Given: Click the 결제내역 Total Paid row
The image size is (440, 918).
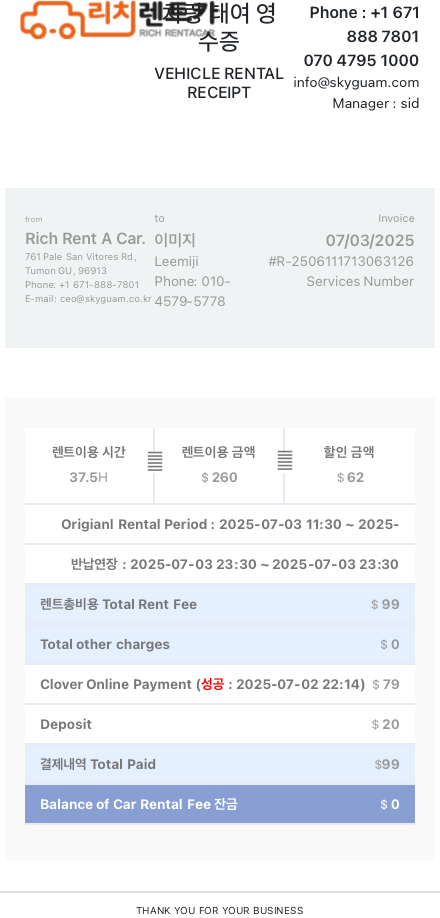Looking at the screenshot, I should point(220,765).
